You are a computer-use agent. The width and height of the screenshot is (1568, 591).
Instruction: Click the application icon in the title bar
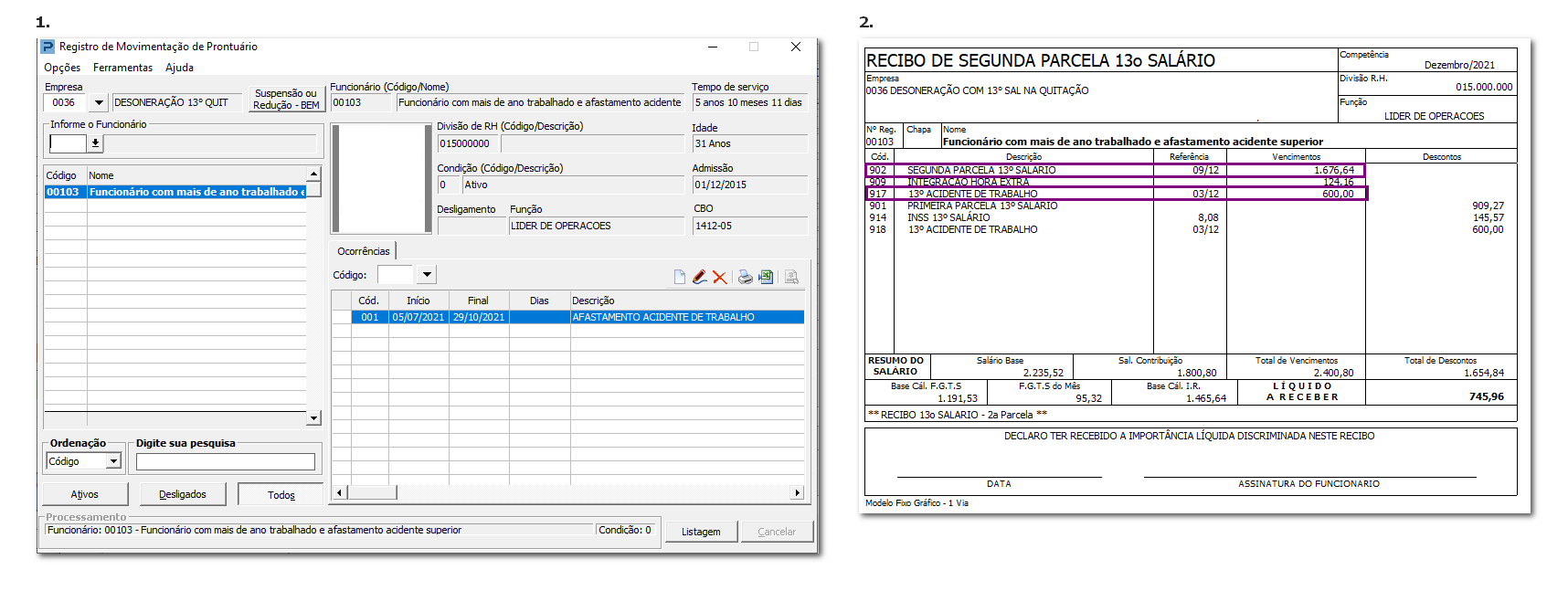pyautogui.click(x=48, y=47)
